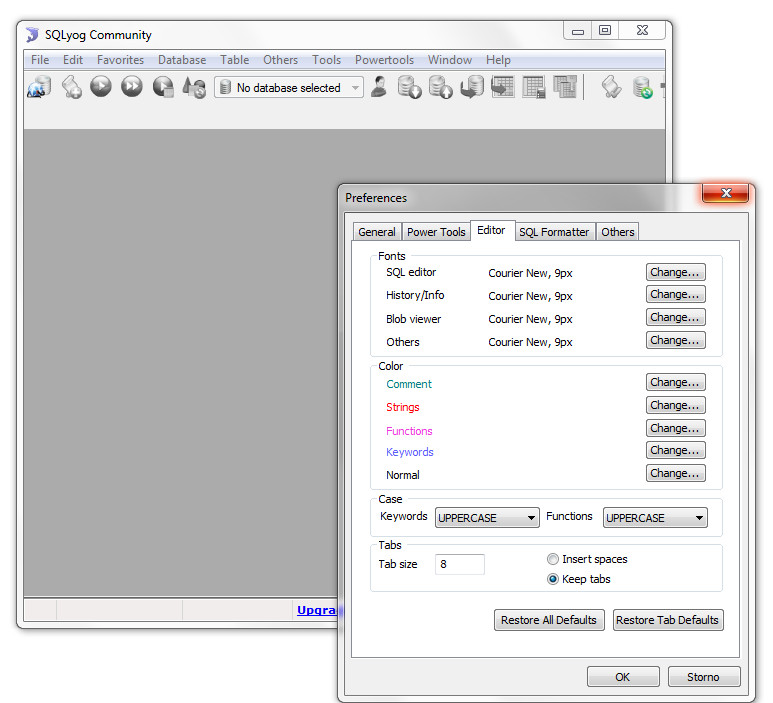Viewport: 773px width, 703px height.
Task: Switch to the General tab
Action: 377,232
